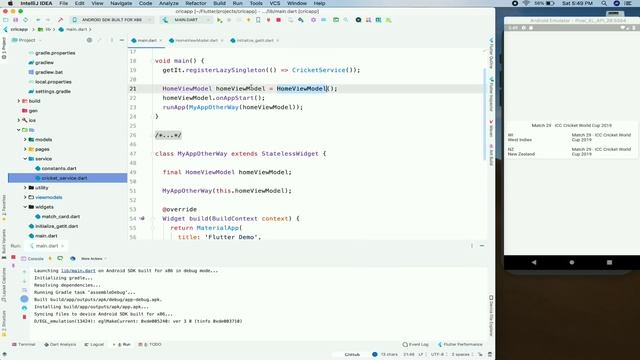The width and height of the screenshot is (640, 360).
Task: Click the Build project hammer icon
Action: pyautogui.click(x=60, y=20)
